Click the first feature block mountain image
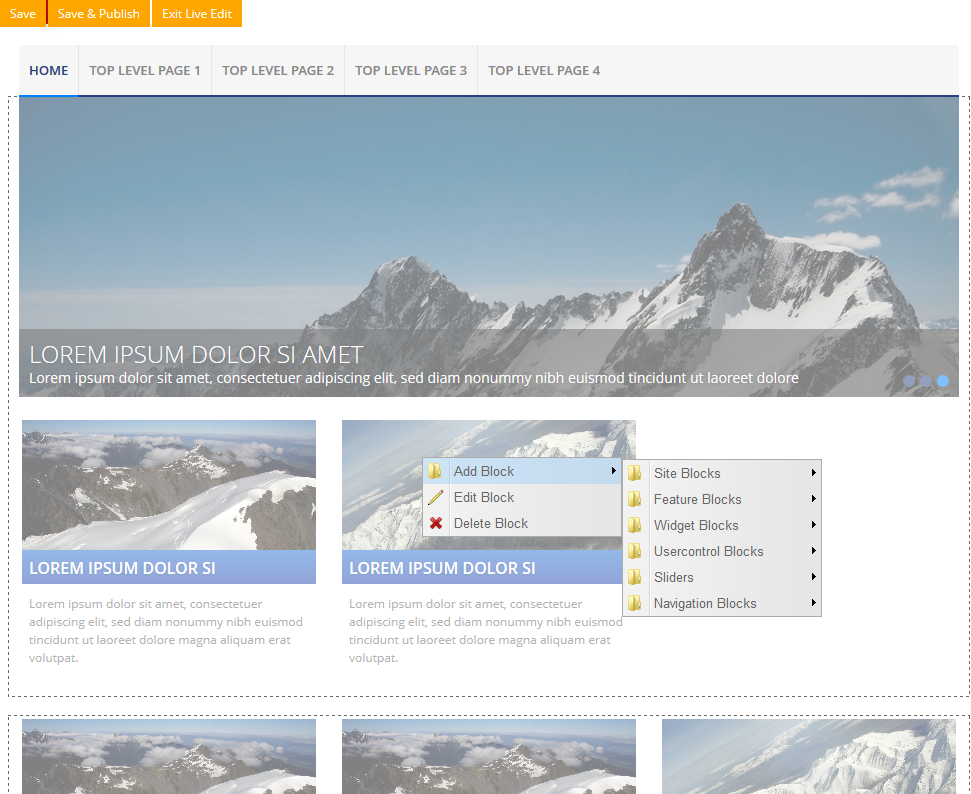The width and height of the screenshot is (971, 794). 169,485
